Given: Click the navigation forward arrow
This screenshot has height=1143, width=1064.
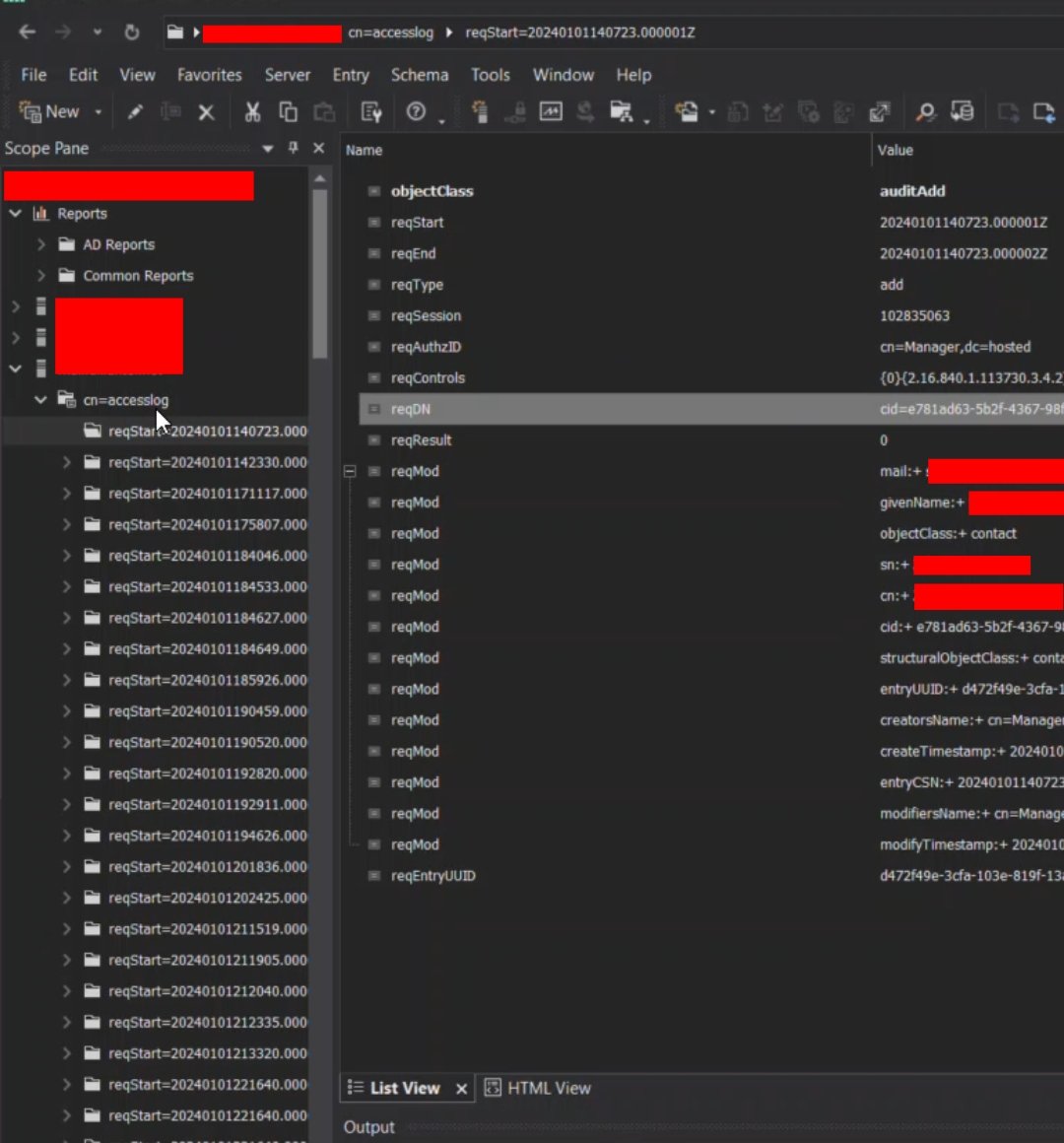Looking at the screenshot, I should 63,33.
